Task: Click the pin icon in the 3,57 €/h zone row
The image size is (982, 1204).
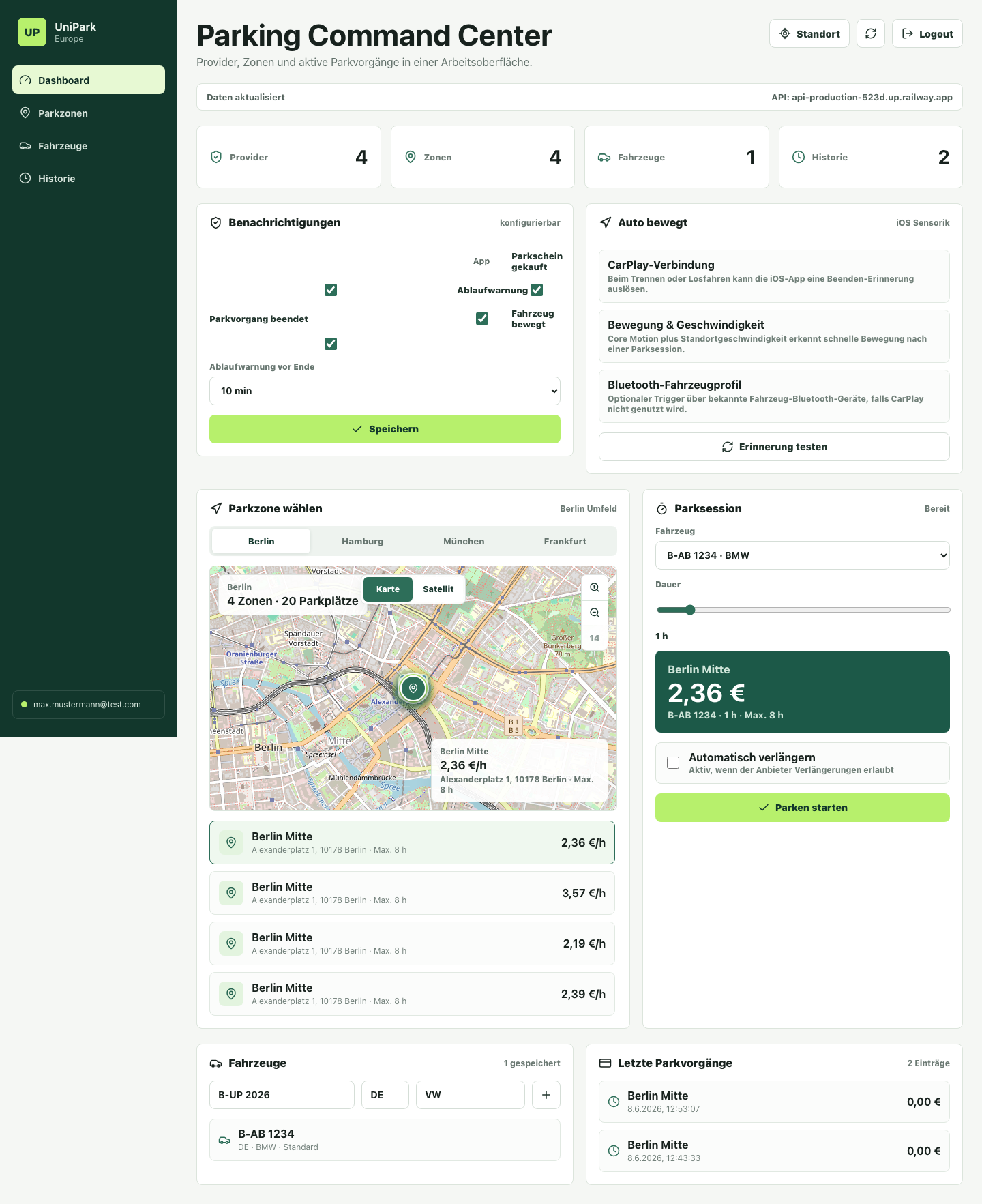Action: pyautogui.click(x=231, y=893)
